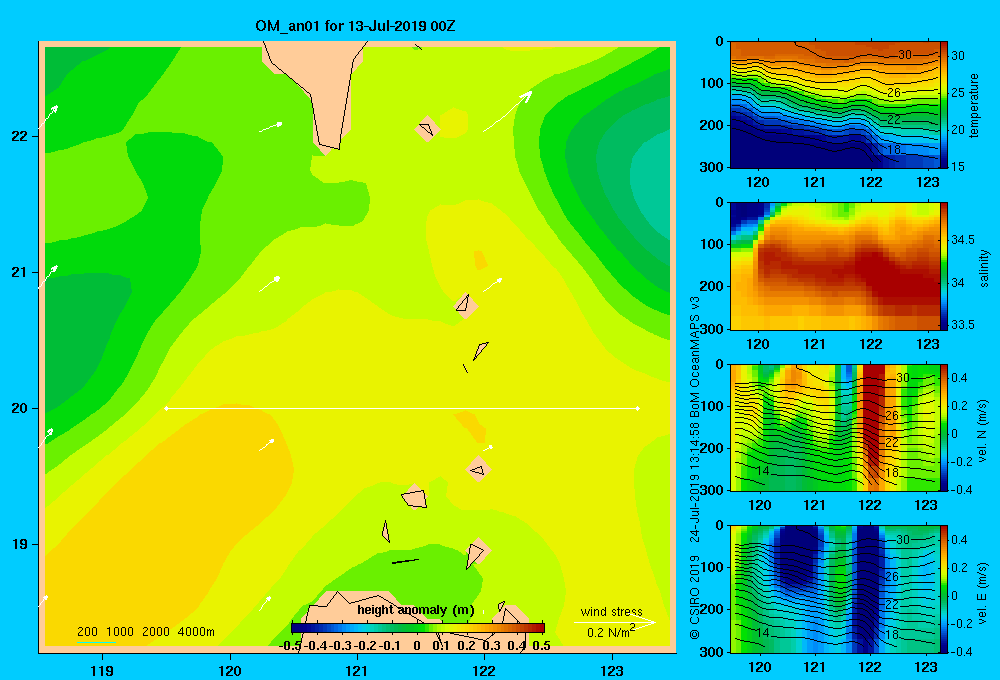The height and width of the screenshot is (680, 1000).
Task: Click the title OM_an01 for 13-Jul-2019 00Z
Action: [355, 26]
